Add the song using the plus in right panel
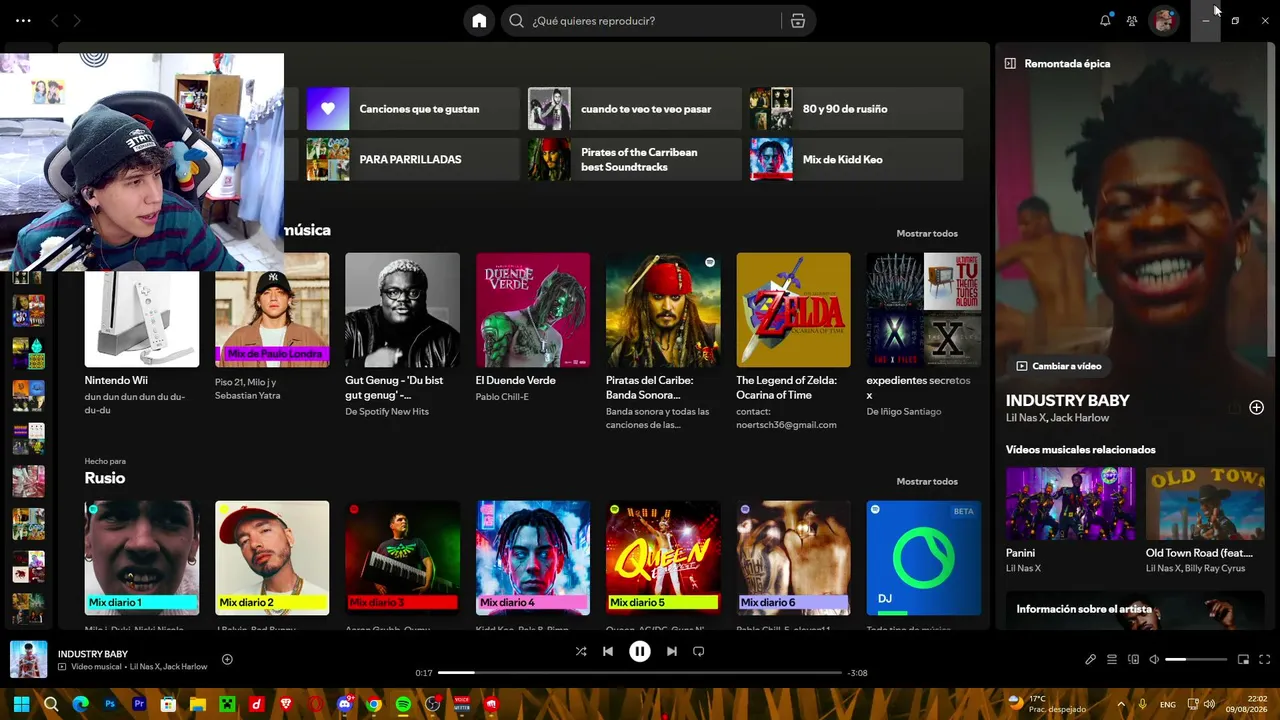This screenshot has height=720, width=1280. coord(1257,407)
